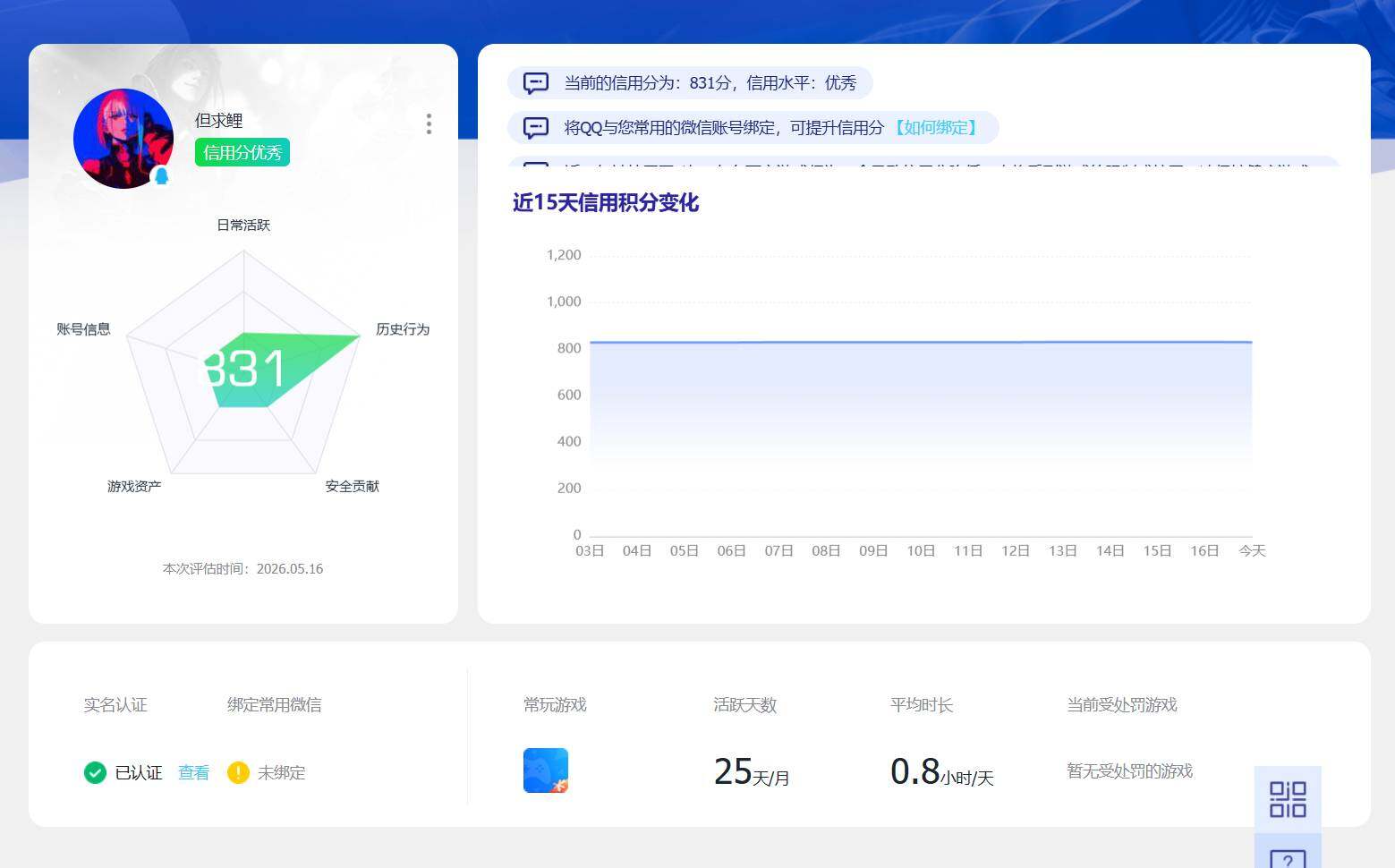Click the 实名认证 heading
Viewport: 1395px width, 868px height.
coord(115,705)
